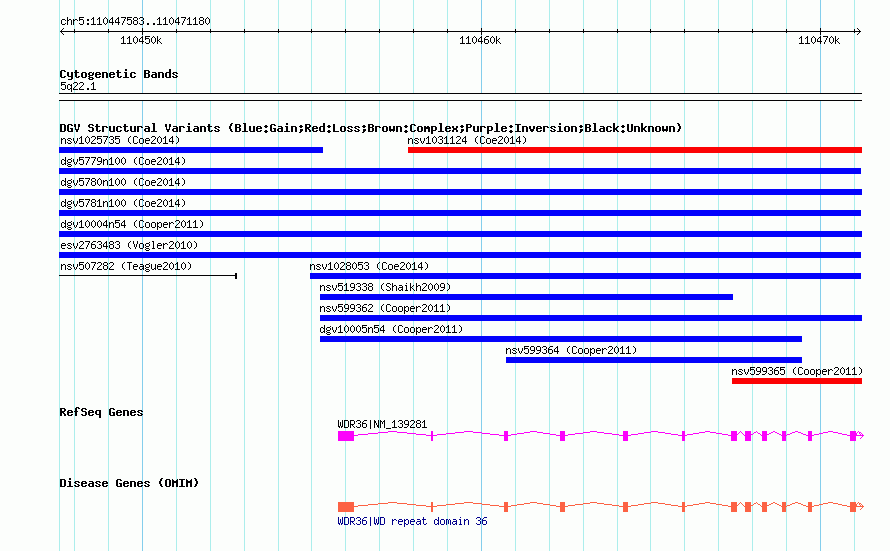Open the dgv5780n100 (Coe2014) label text
This screenshot has height=551, width=890.
[x=123, y=182]
